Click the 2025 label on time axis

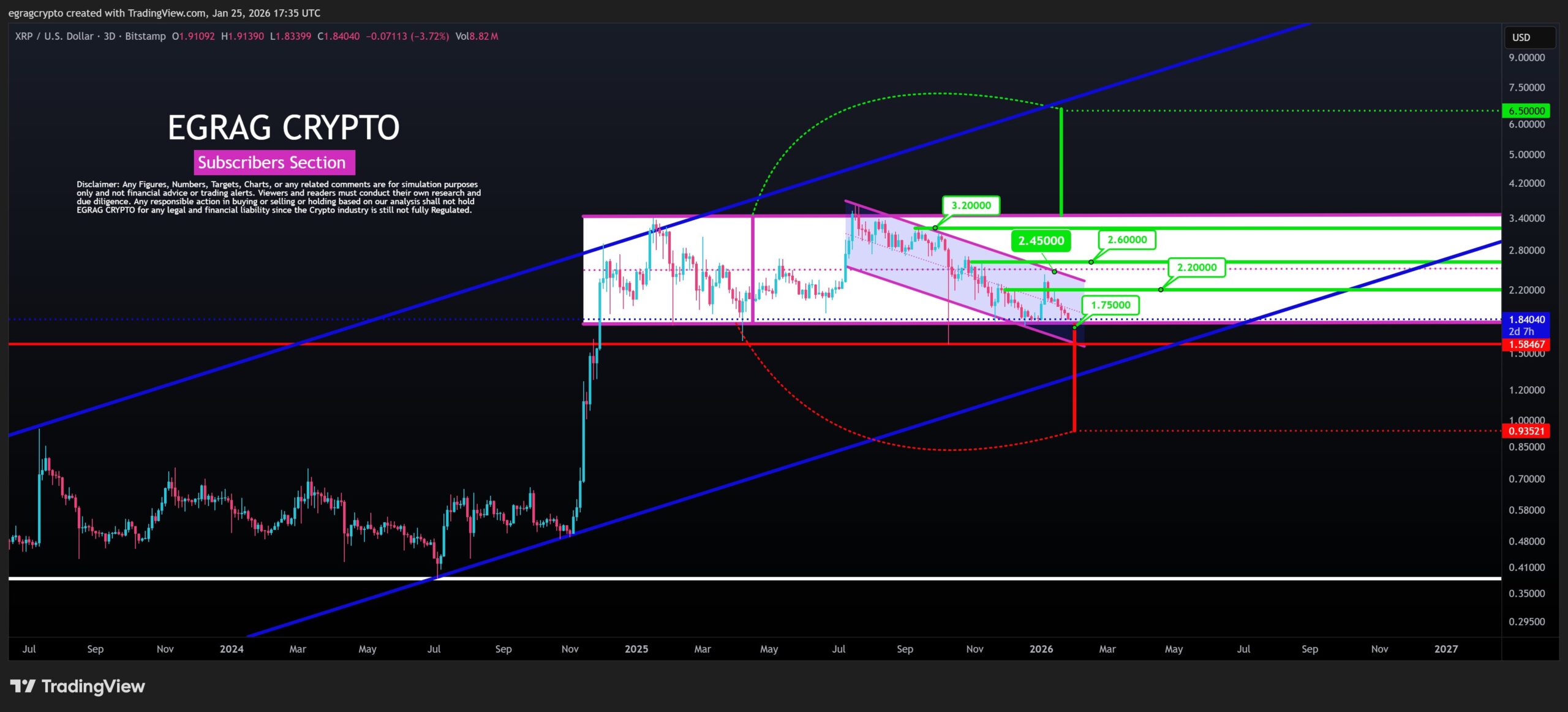[636, 649]
